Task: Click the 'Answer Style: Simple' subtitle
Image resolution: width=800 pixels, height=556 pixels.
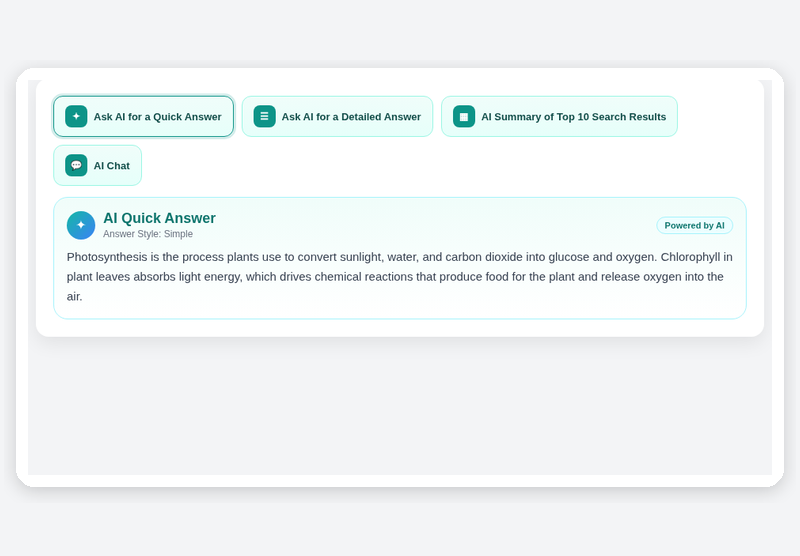Action: (x=148, y=234)
